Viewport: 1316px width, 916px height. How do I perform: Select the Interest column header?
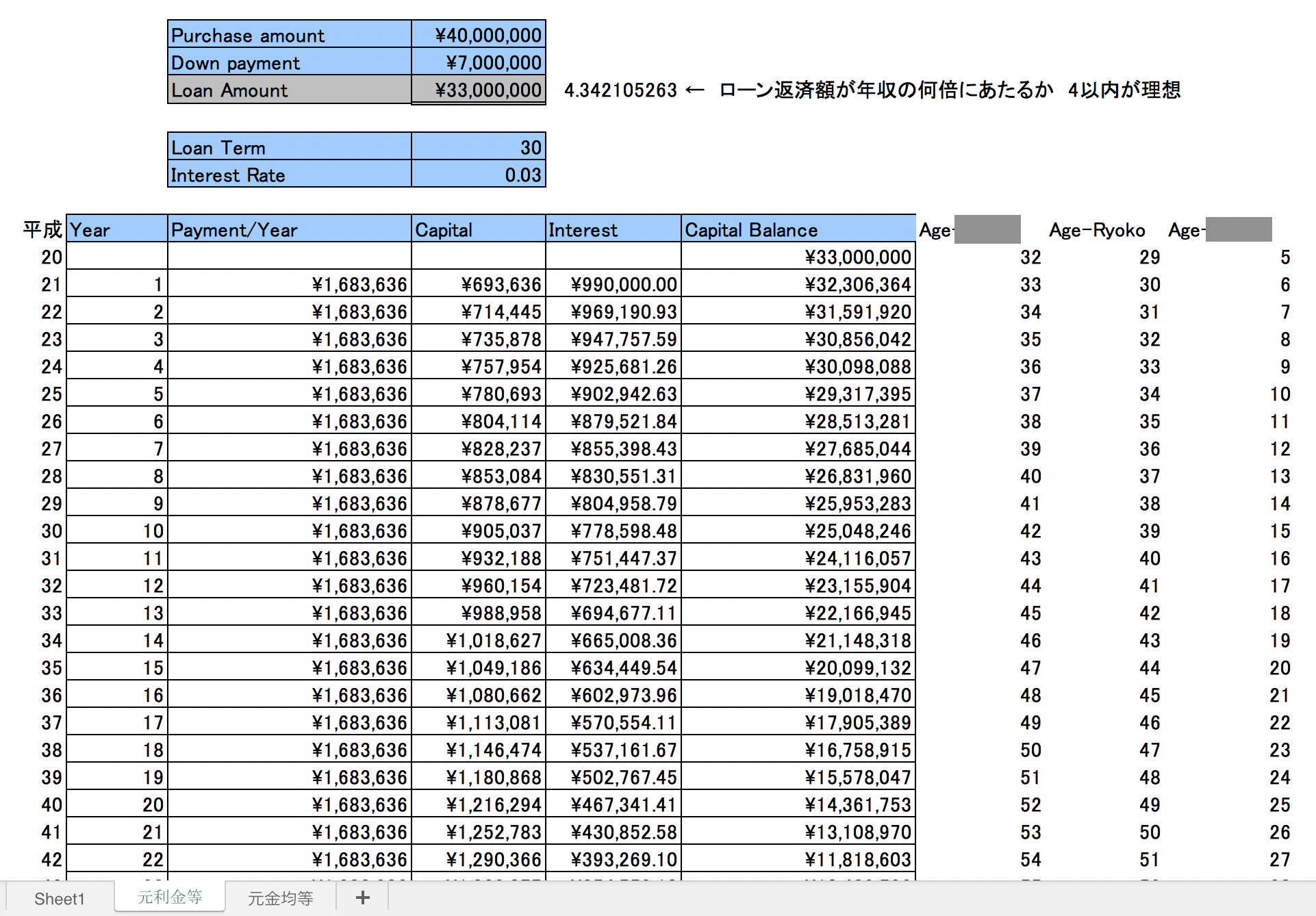[x=613, y=229]
